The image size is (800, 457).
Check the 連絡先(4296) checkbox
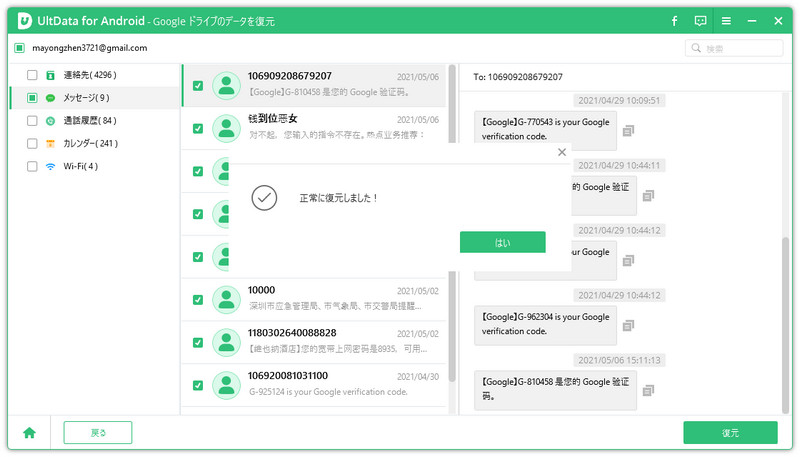pyautogui.click(x=32, y=75)
